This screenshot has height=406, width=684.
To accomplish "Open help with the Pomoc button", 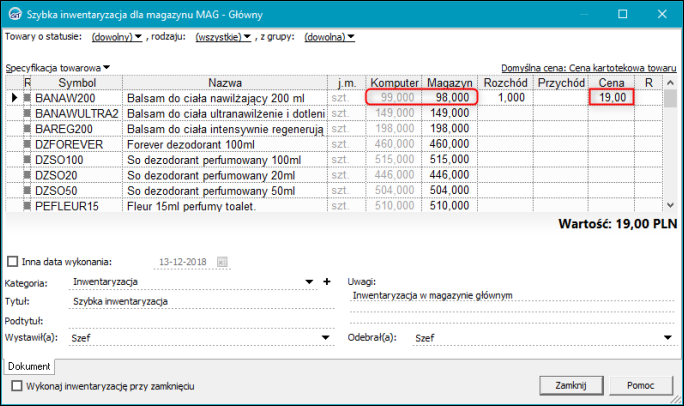I will 640,386.
